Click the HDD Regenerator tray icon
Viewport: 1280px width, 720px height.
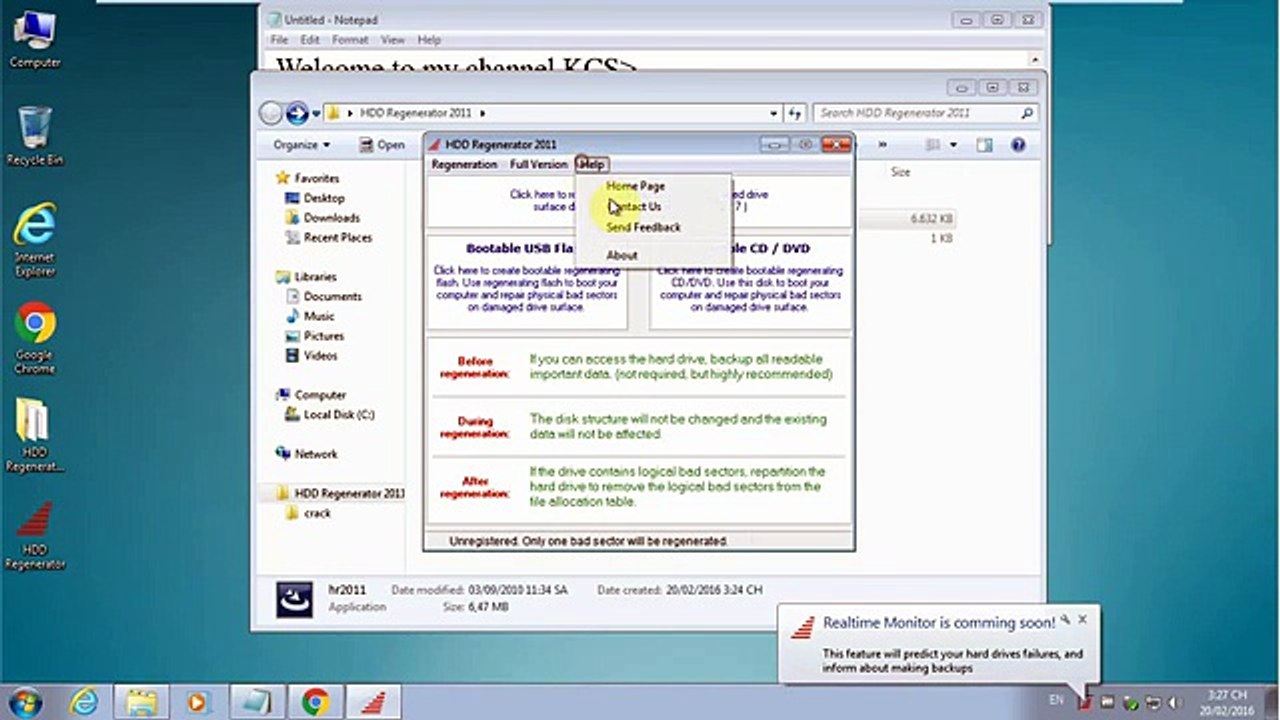(x=1085, y=703)
